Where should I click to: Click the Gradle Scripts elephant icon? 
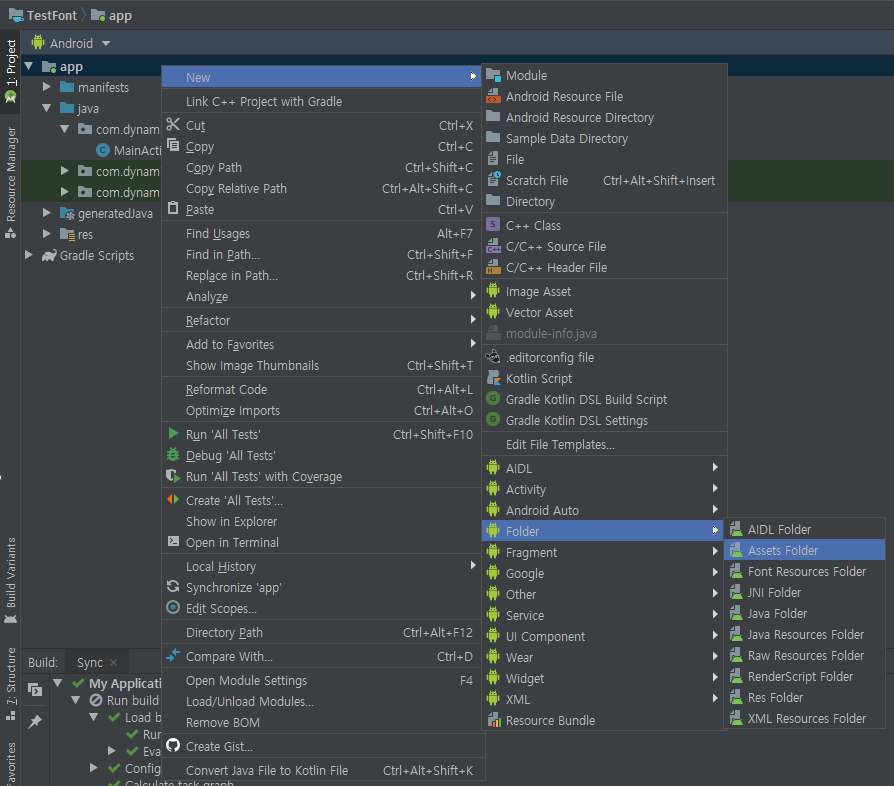(x=49, y=255)
